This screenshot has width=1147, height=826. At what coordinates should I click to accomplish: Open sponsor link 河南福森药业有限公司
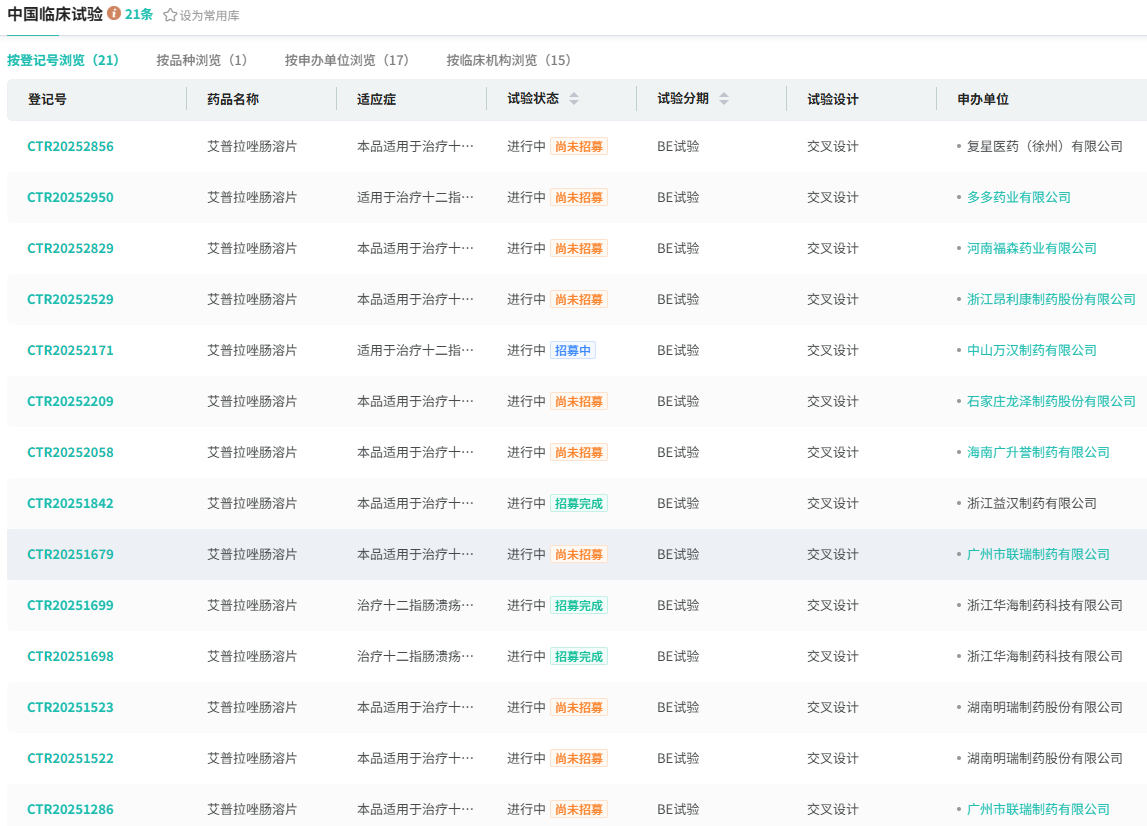pos(1031,248)
